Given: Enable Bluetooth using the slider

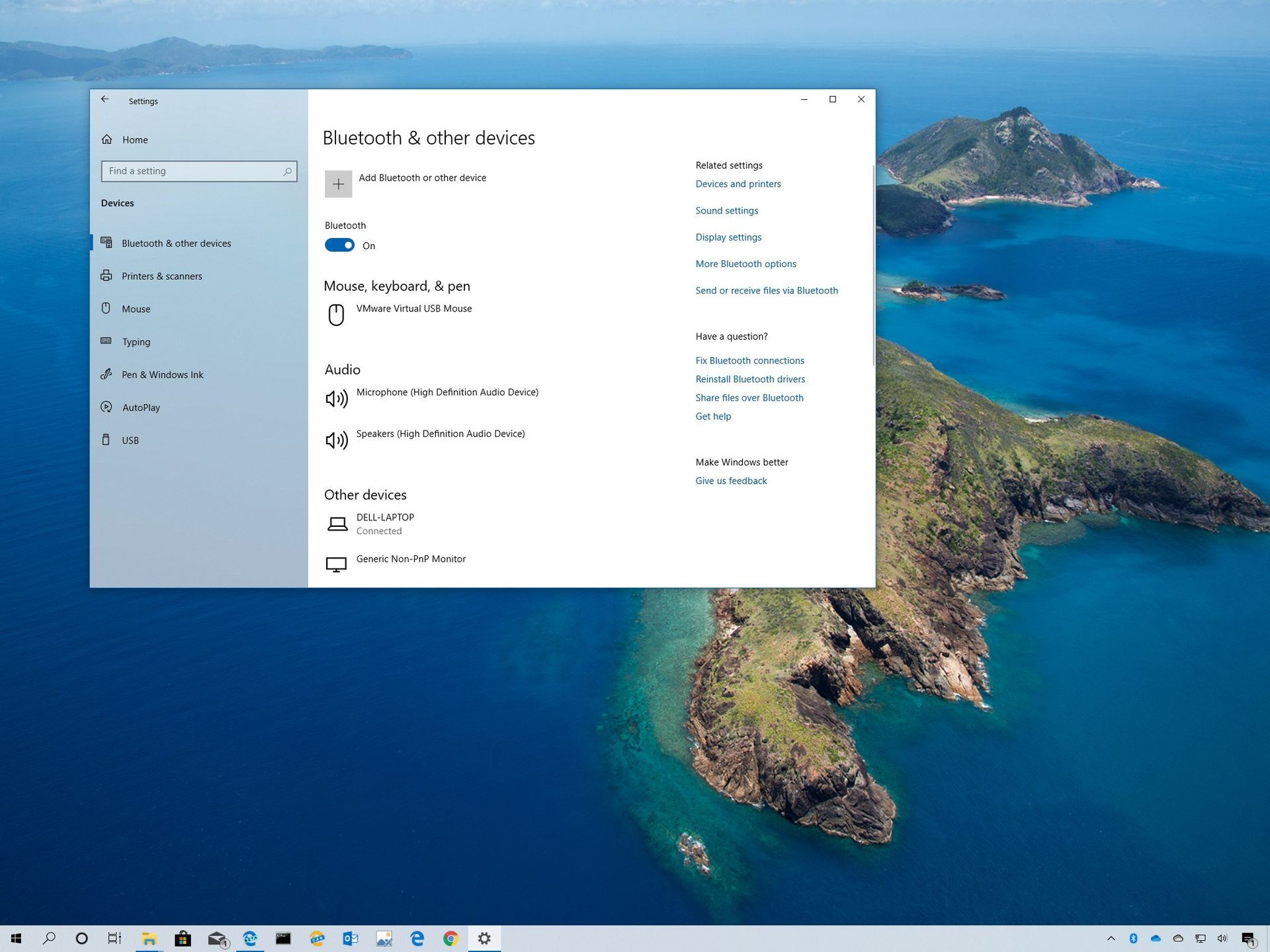Looking at the screenshot, I should (x=339, y=245).
